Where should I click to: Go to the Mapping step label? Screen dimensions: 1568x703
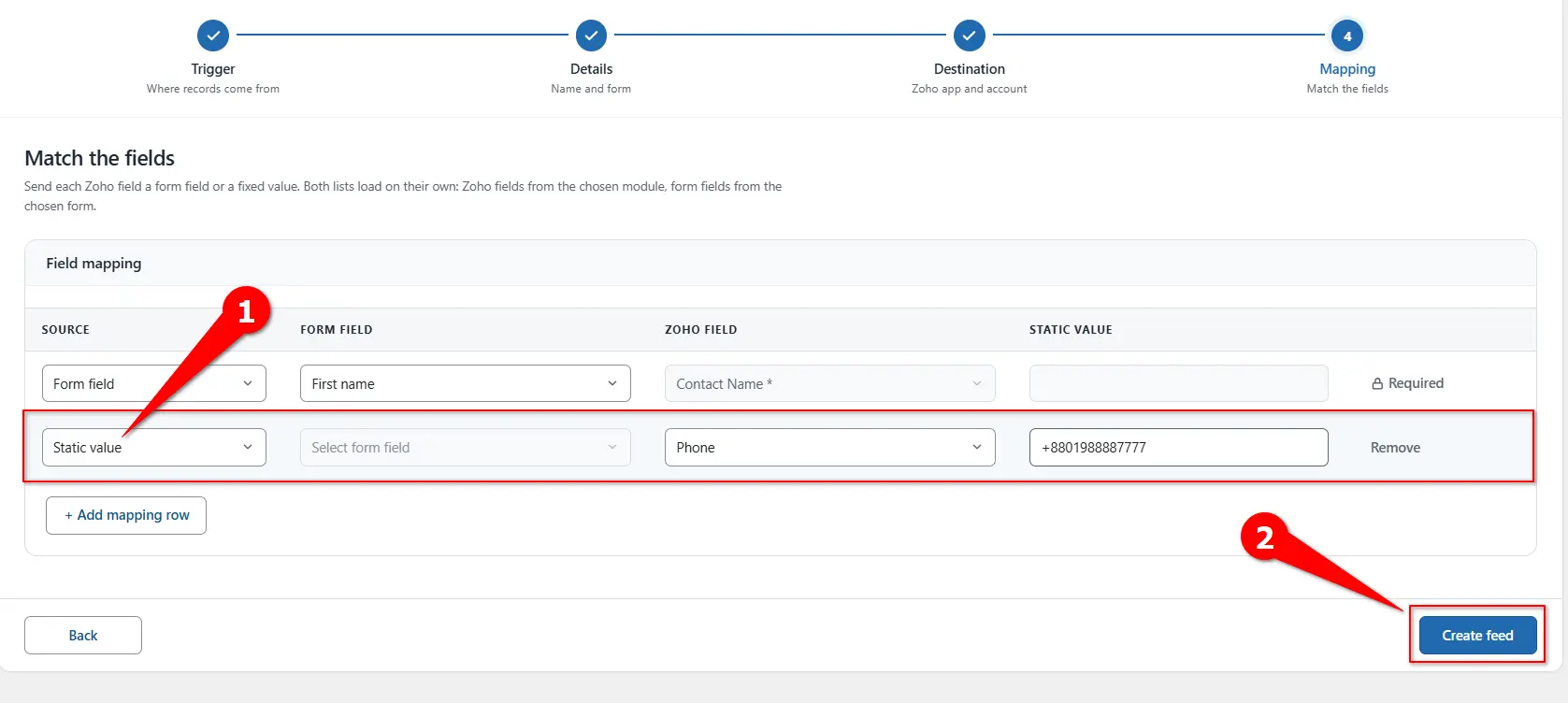(x=1347, y=69)
